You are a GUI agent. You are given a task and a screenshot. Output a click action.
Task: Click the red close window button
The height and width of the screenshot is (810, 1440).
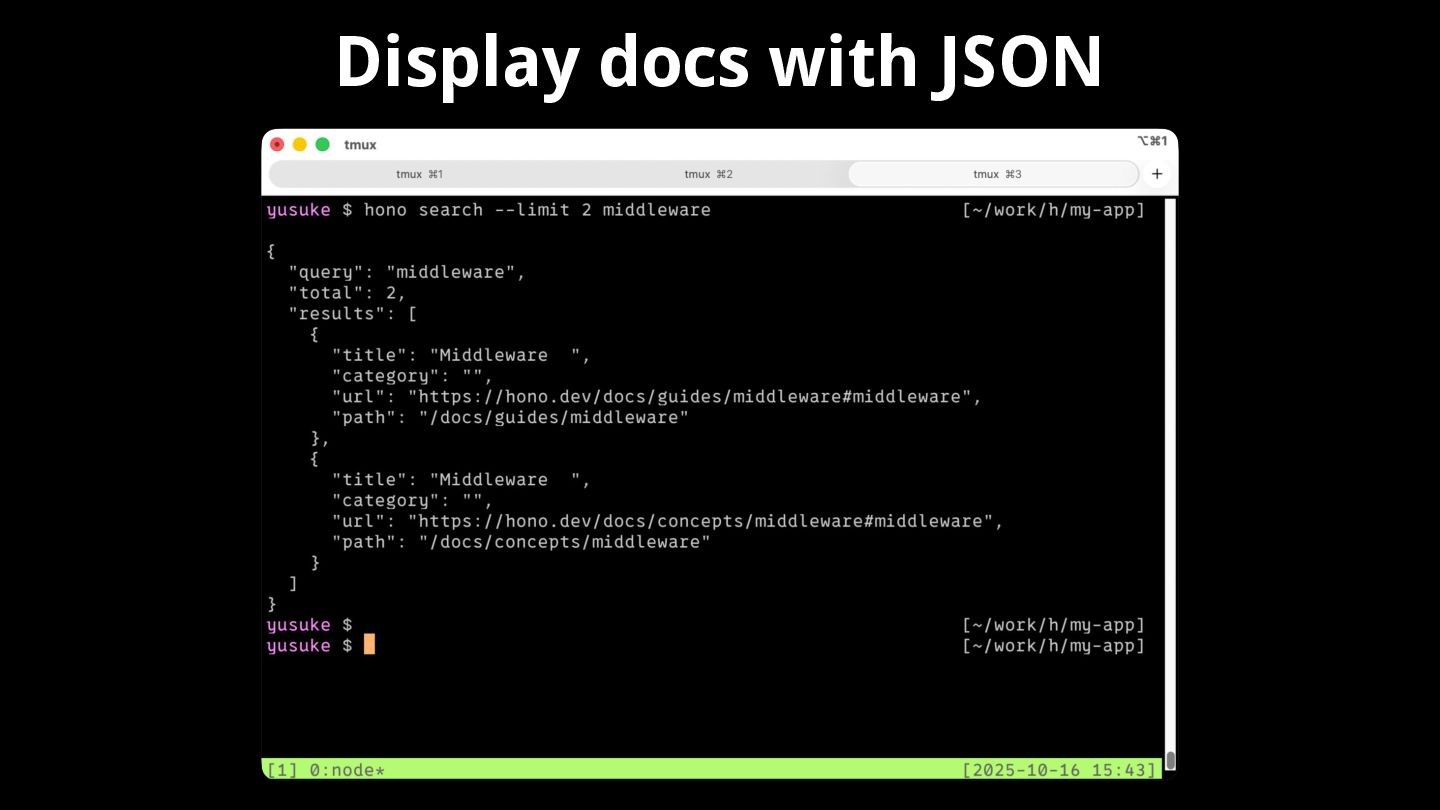(x=277, y=144)
